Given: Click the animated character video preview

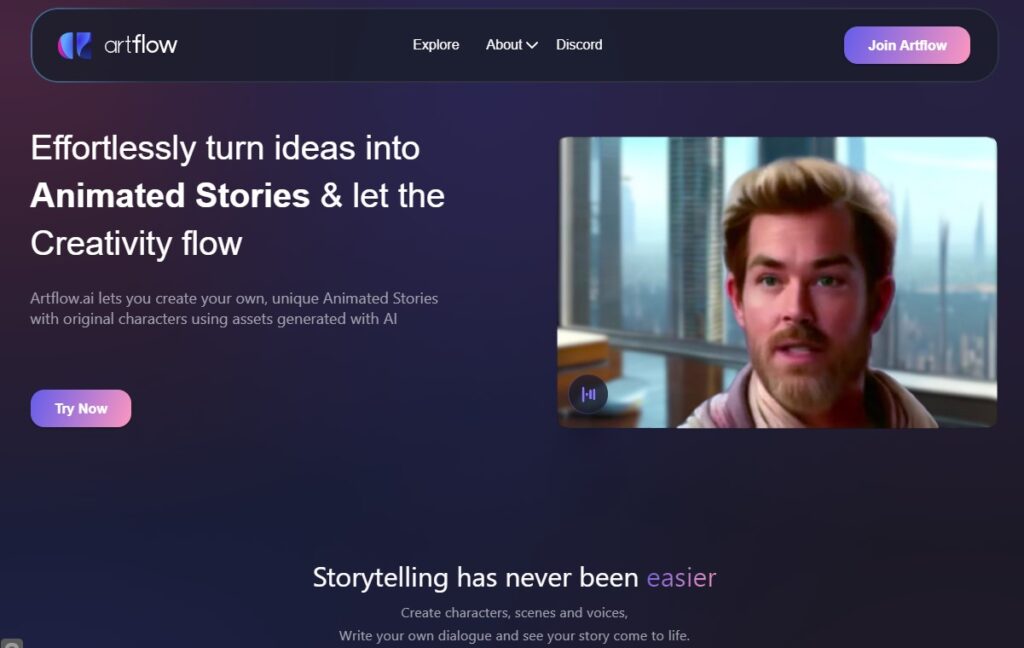Looking at the screenshot, I should (x=777, y=282).
